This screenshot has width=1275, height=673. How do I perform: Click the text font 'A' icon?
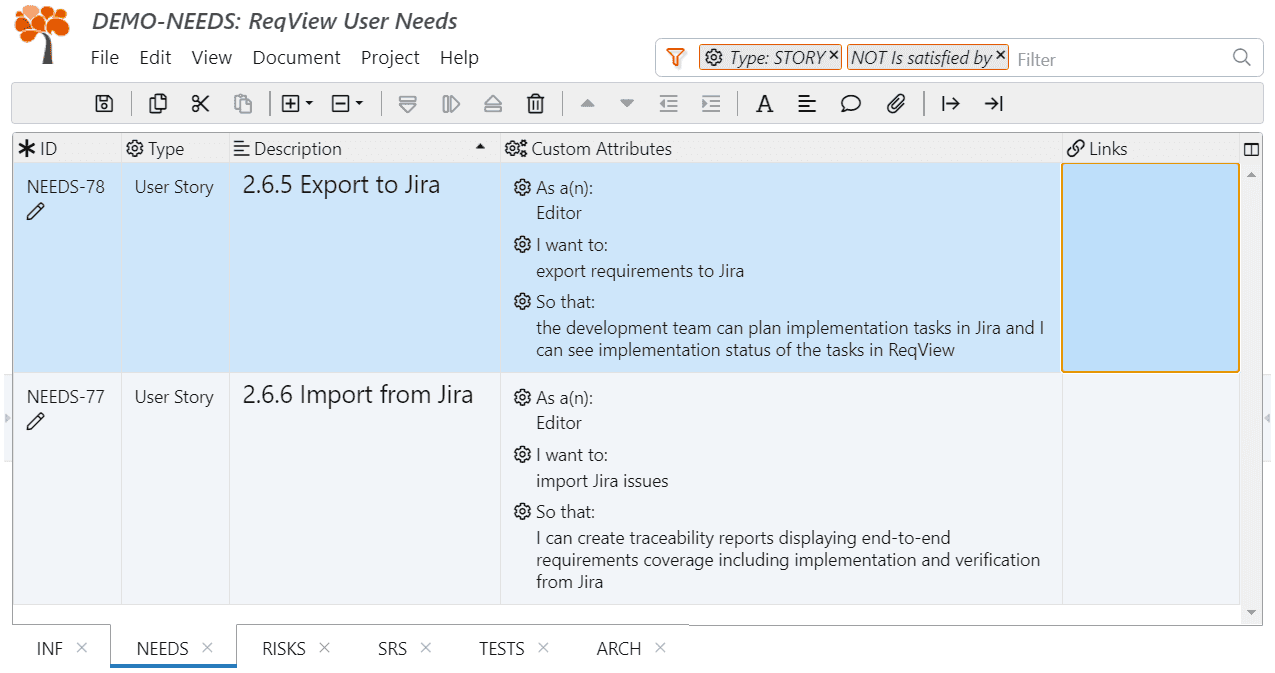click(x=765, y=104)
